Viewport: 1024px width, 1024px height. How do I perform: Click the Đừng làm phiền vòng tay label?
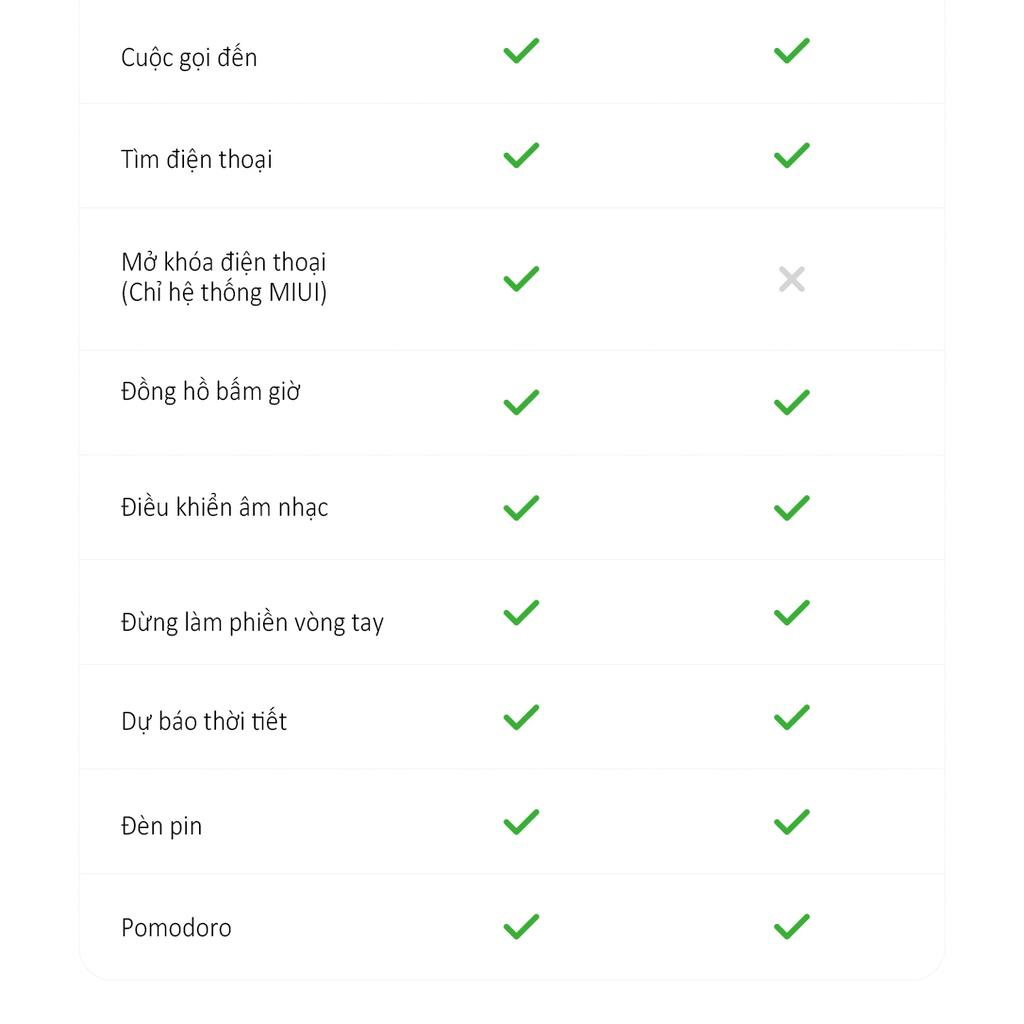click(252, 622)
